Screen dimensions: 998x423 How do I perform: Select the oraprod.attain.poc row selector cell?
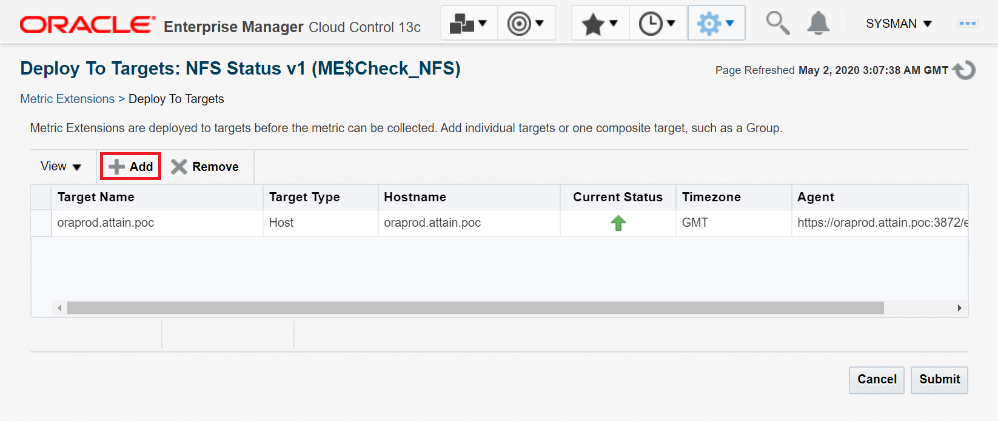point(41,223)
